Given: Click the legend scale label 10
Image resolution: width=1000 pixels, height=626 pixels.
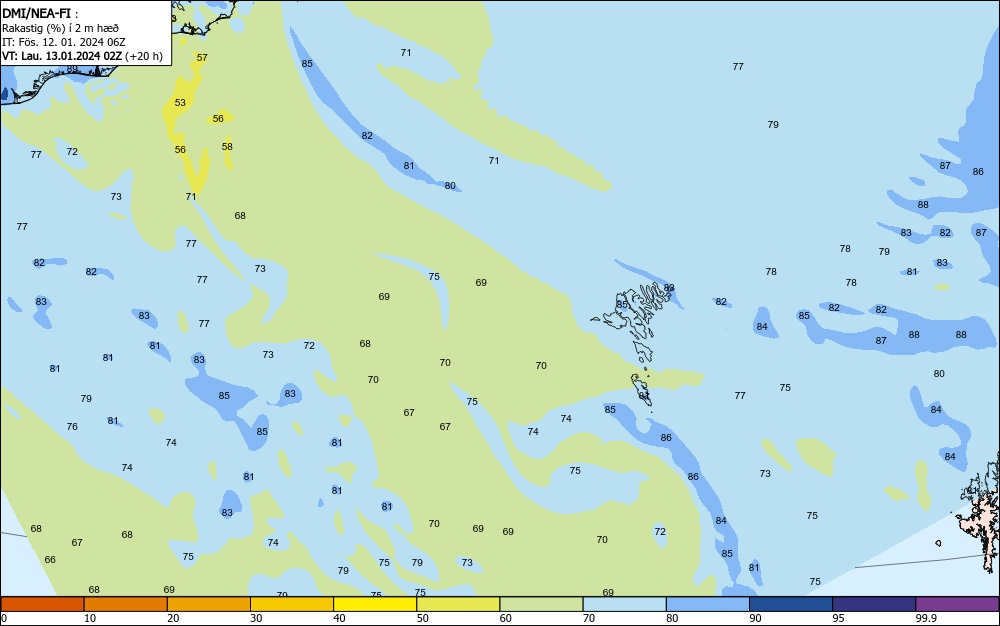Looking at the screenshot, I should pos(90,618).
